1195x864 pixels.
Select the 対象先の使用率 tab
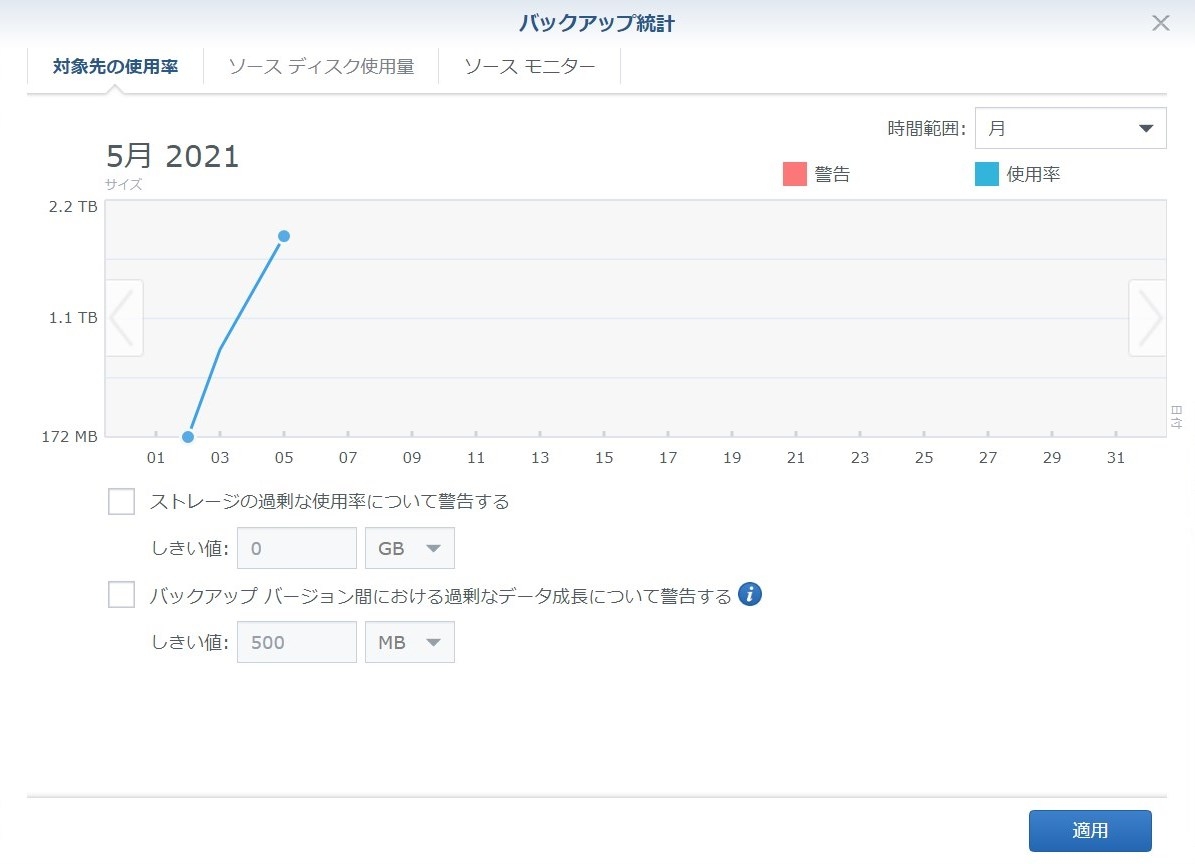click(x=115, y=67)
